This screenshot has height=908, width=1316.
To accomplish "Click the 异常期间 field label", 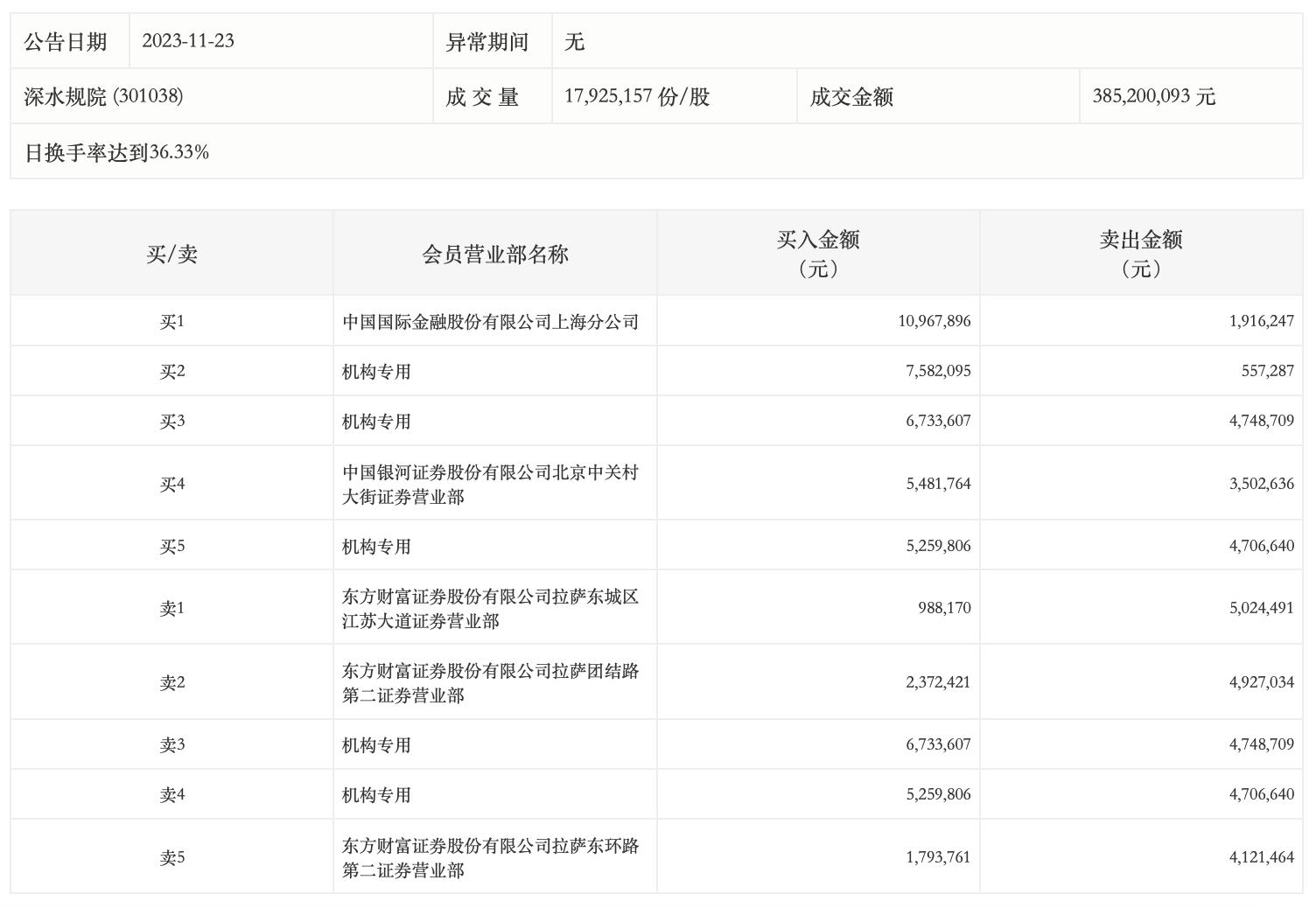I will point(486,42).
